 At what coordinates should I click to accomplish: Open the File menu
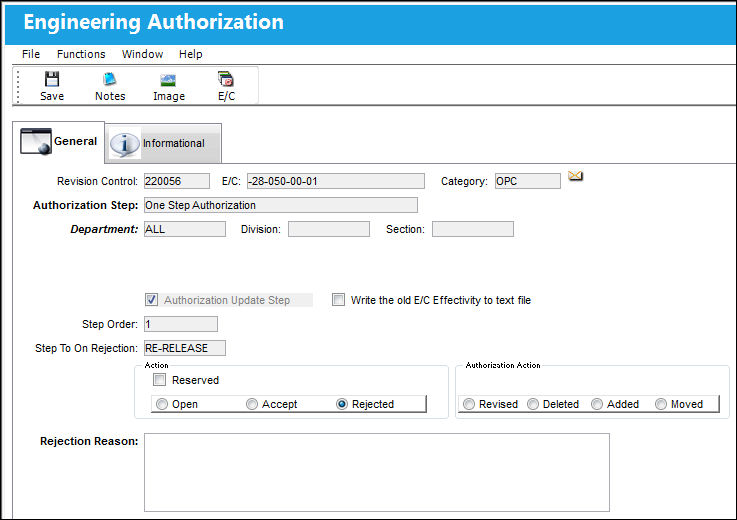pyautogui.click(x=31, y=54)
